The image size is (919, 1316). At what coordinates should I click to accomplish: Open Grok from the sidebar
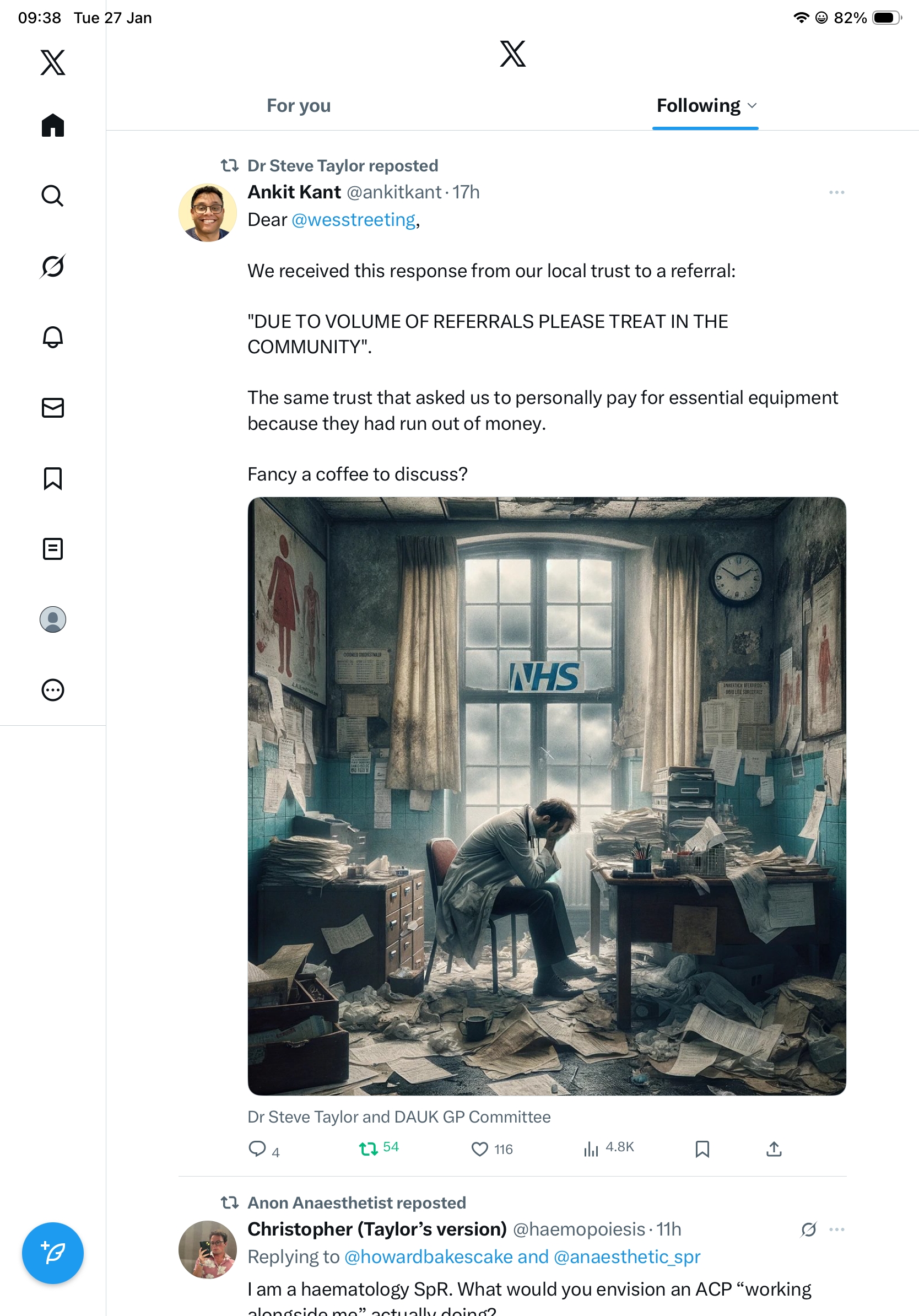(x=53, y=266)
